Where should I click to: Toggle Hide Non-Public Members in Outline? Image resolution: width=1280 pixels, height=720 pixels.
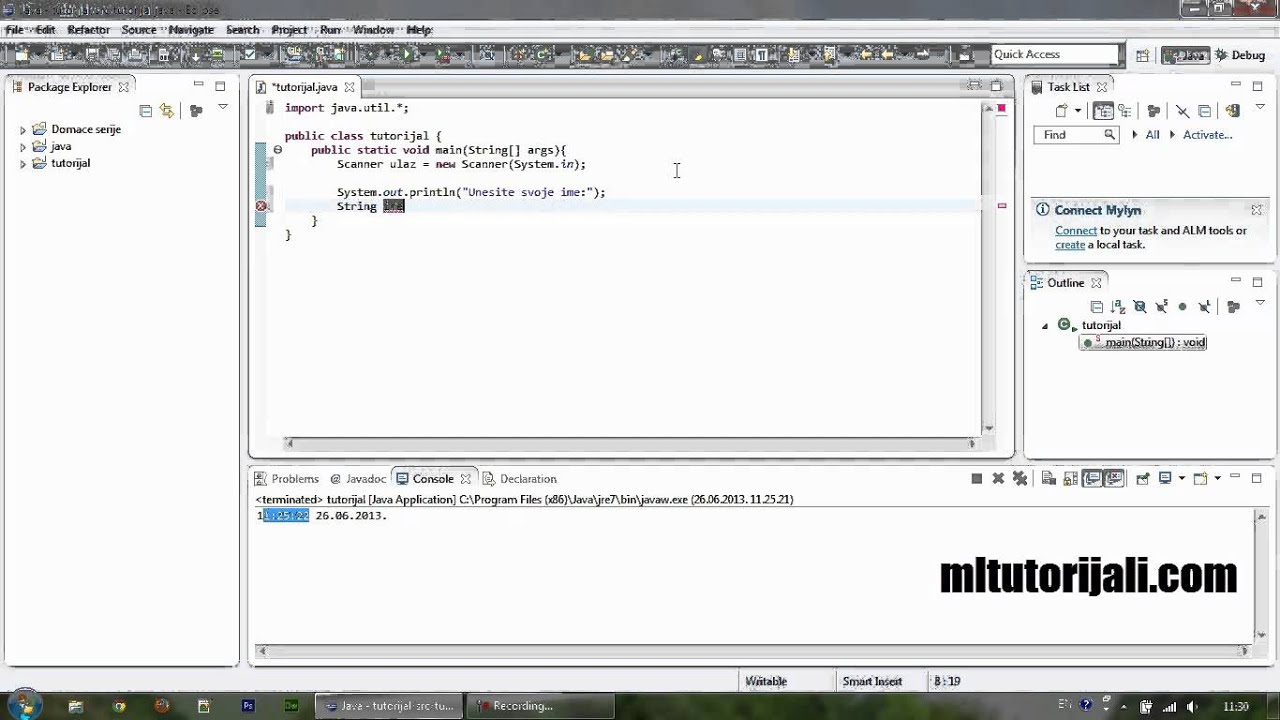(x=1182, y=307)
